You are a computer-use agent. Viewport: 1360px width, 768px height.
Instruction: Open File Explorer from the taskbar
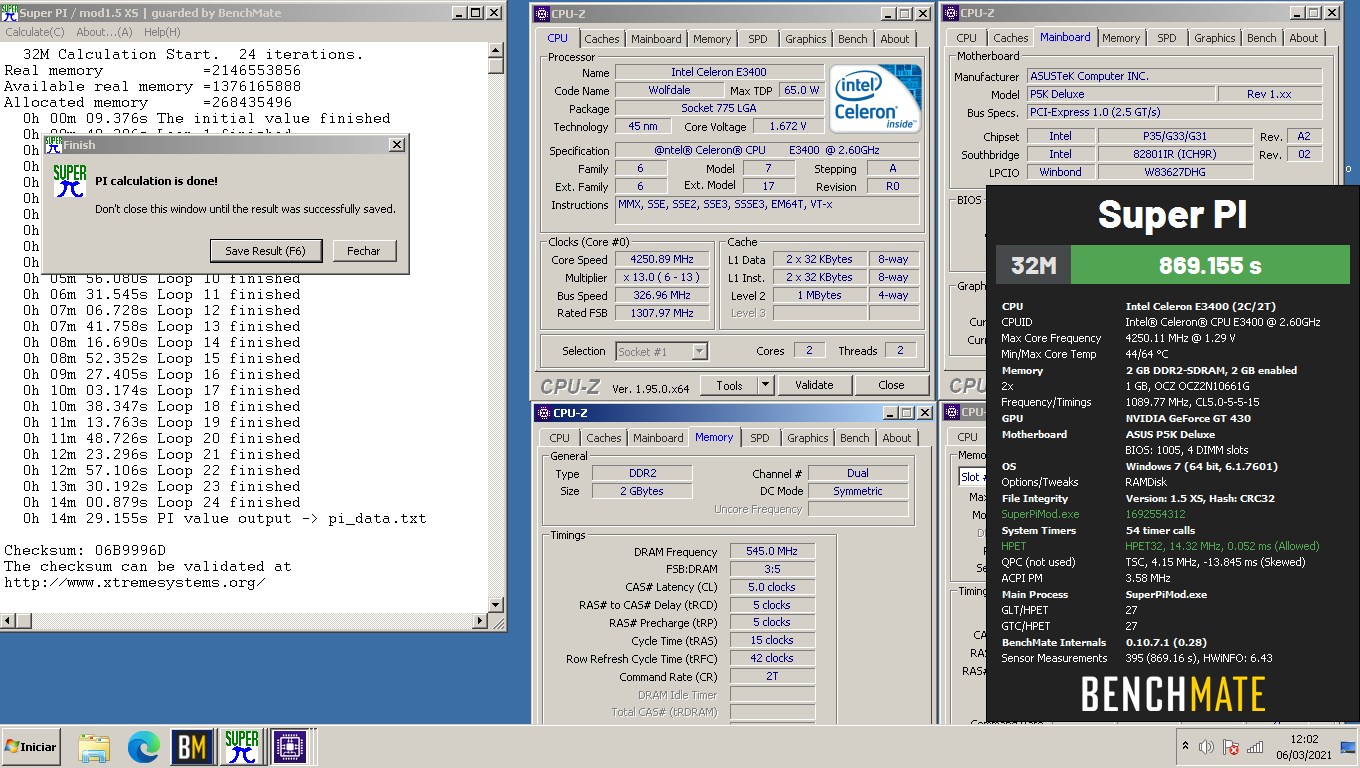tap(94, 747)
